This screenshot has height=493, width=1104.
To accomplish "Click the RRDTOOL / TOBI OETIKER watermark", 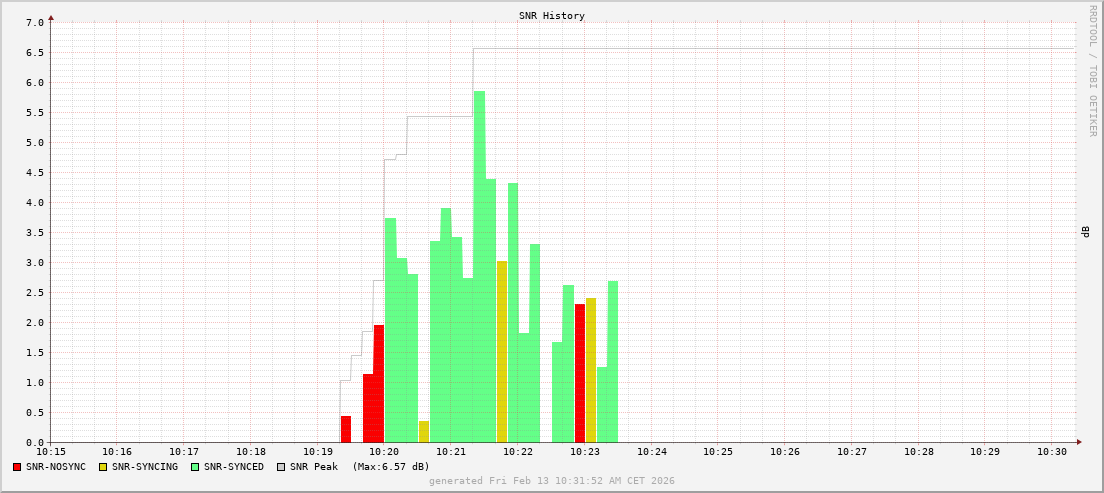I will tap(1092, 70).
